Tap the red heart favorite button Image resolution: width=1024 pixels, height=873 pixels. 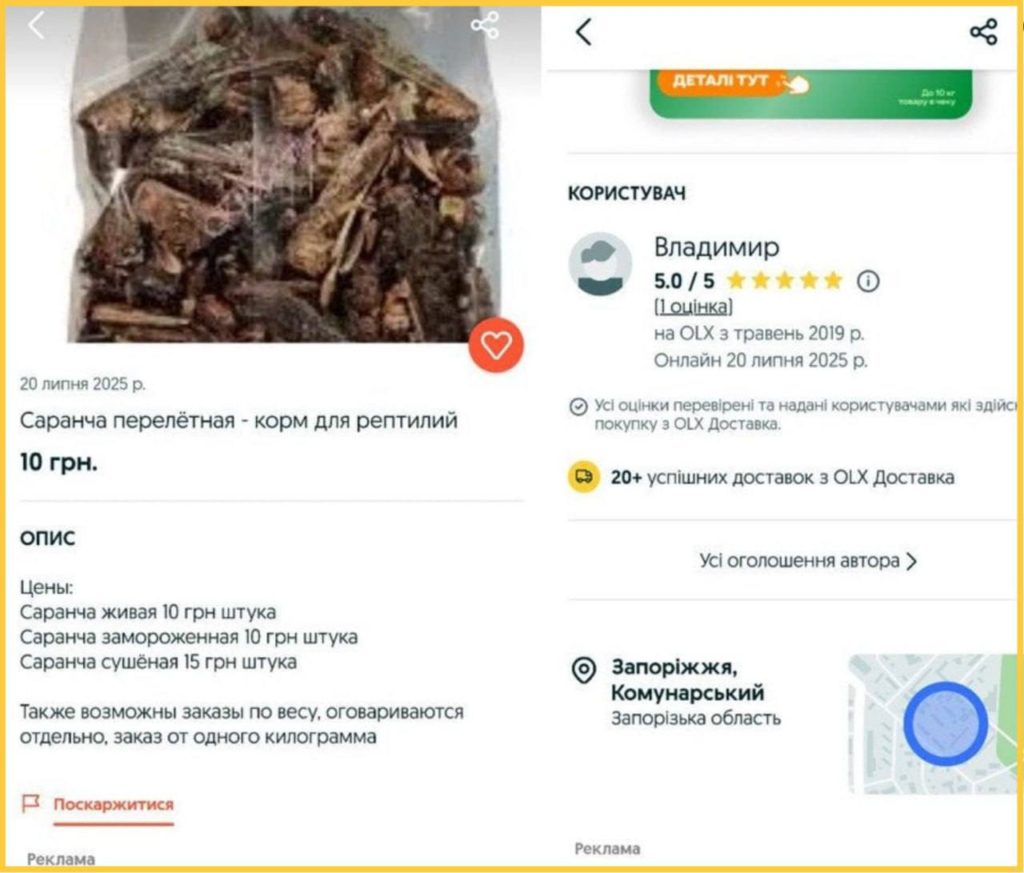[x=496, y=345]
